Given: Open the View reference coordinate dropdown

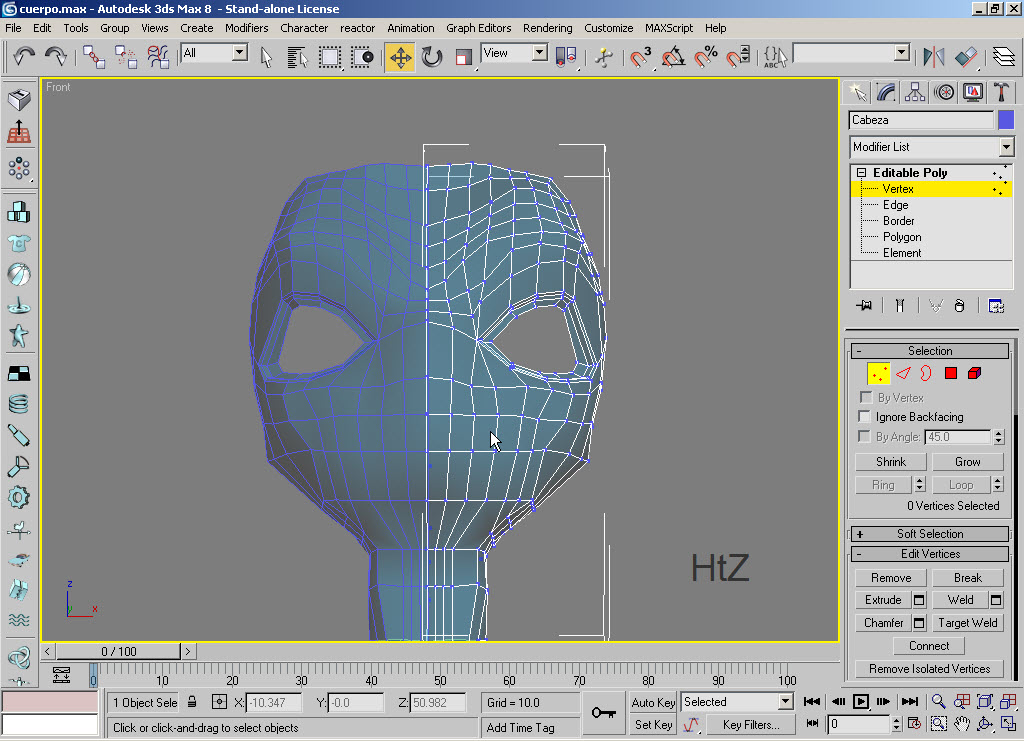Looking at the screenshot, I should pos(539,53).
